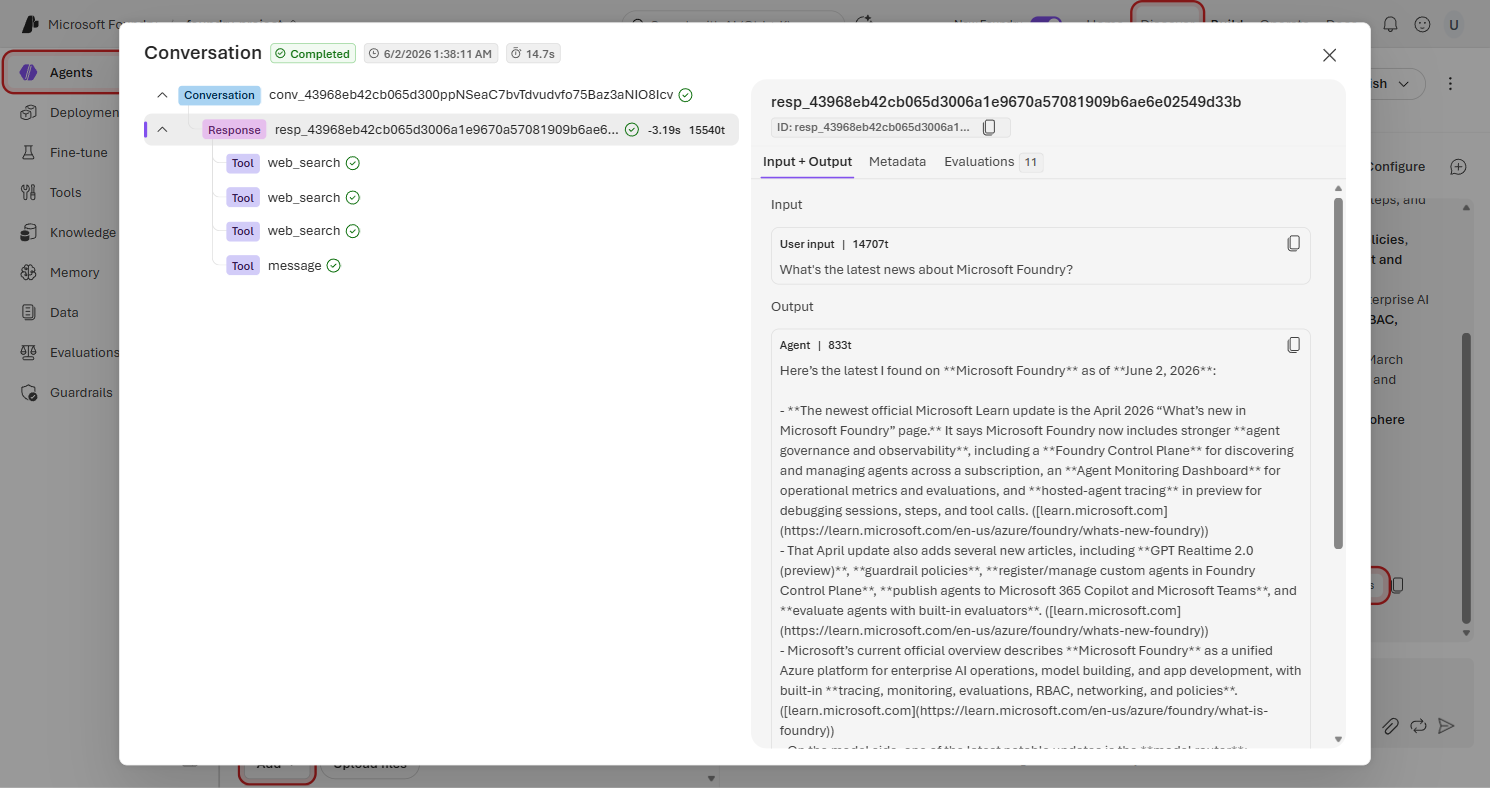Select the Response resp_43968 row
The width and height of the screenshot is (1490, 788).
[x=442, y=129]
